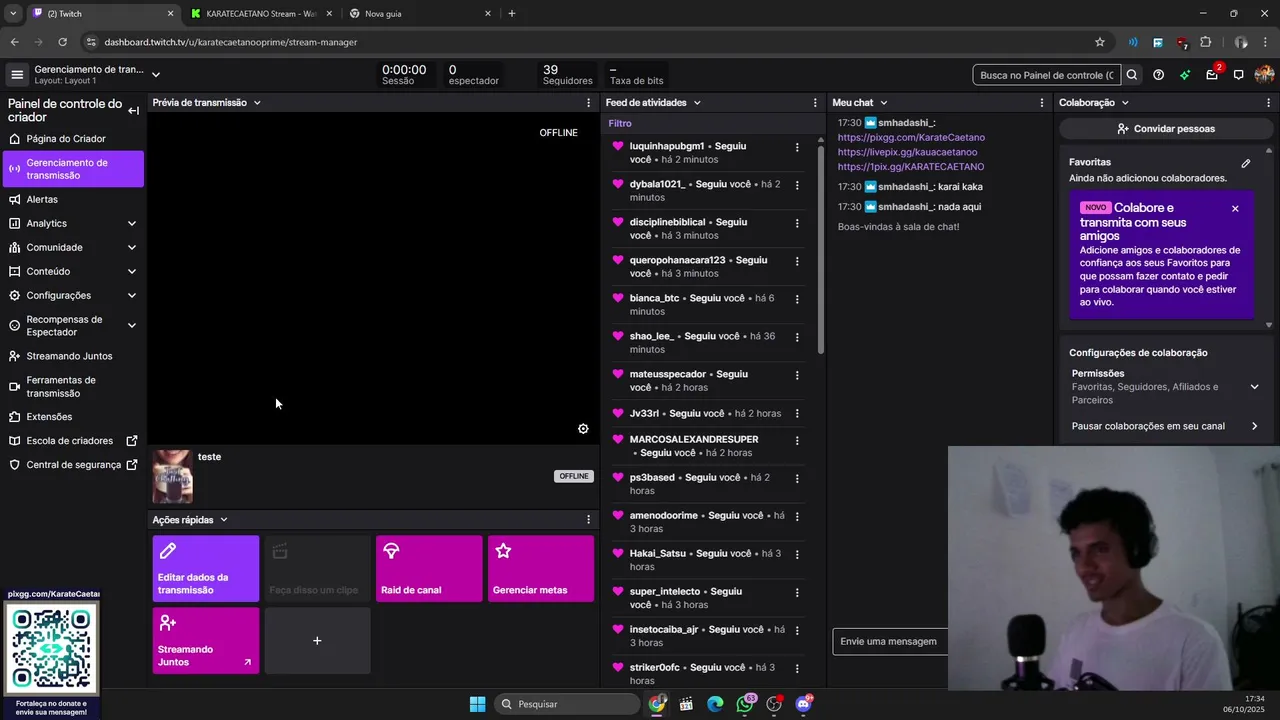Open the hamburger menu in the dashboard header
The width and height of the screenshot is (1280, 720).
[17, 75]
